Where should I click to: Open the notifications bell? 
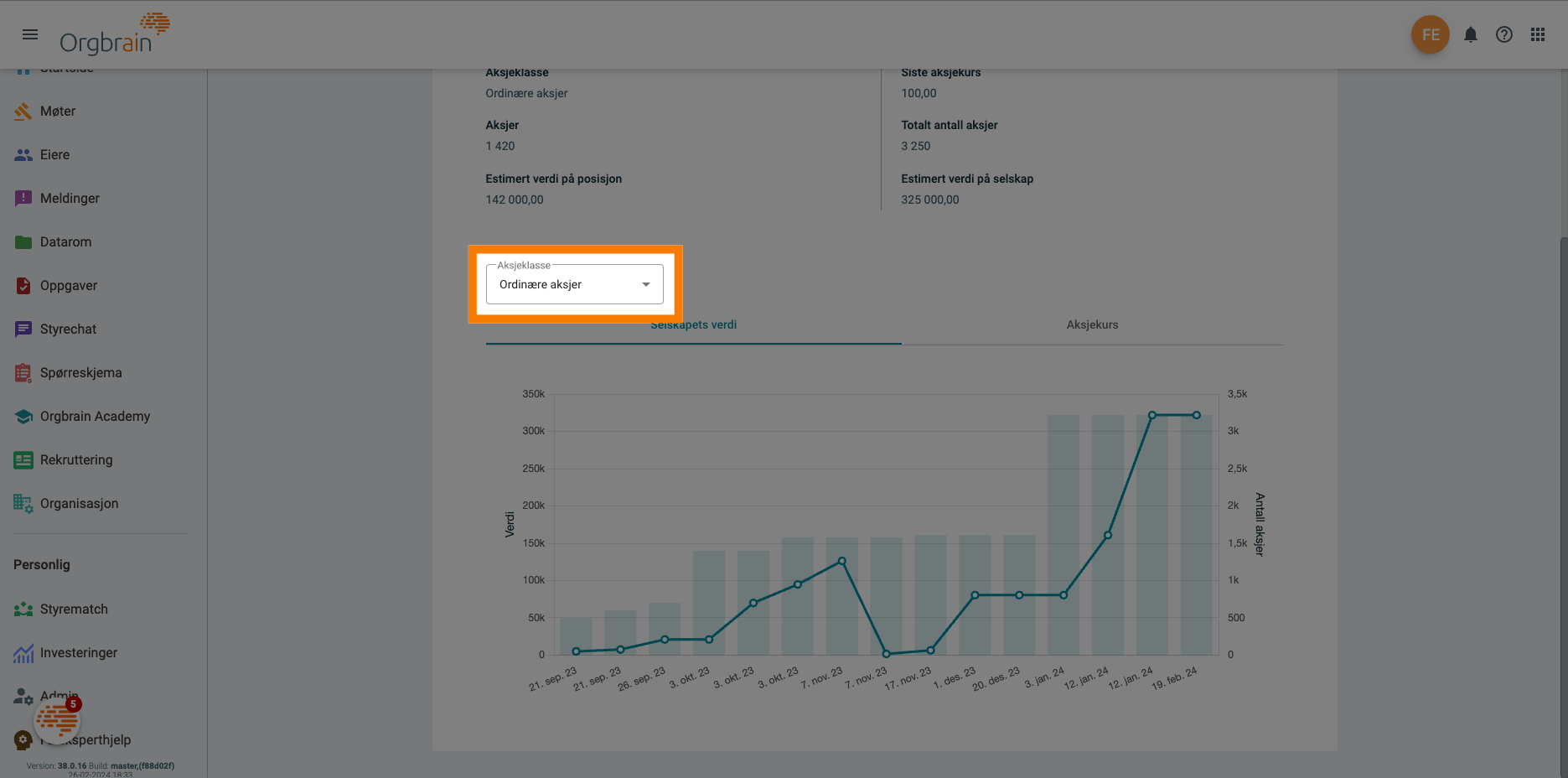tap(1470, 34)
